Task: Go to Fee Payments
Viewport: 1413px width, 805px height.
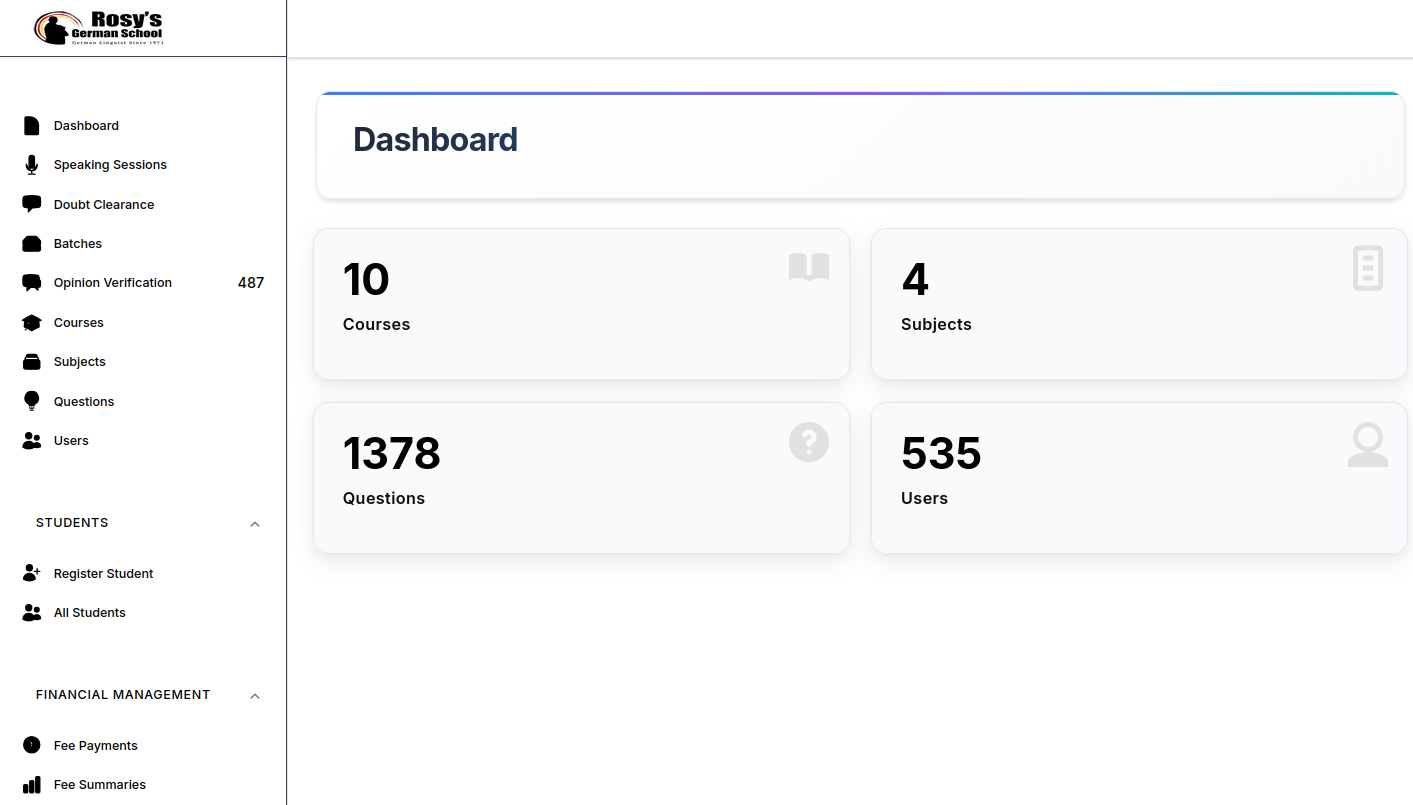Action: point(95,745)
